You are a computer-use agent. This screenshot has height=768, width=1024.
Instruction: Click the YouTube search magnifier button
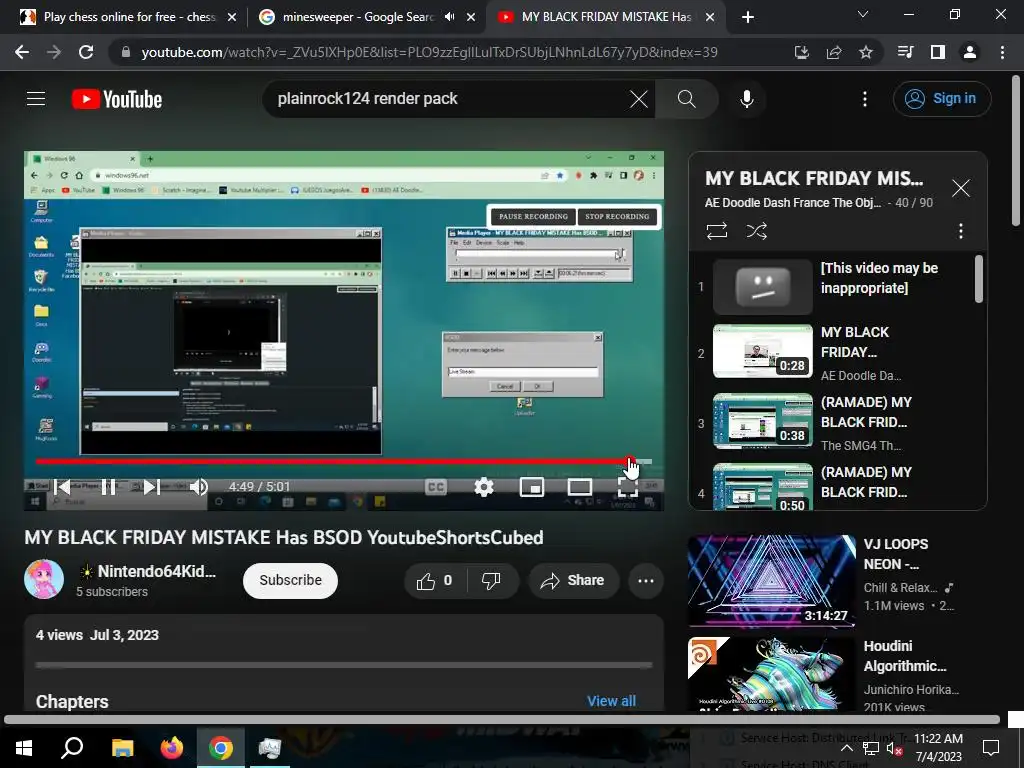point(686,99)
